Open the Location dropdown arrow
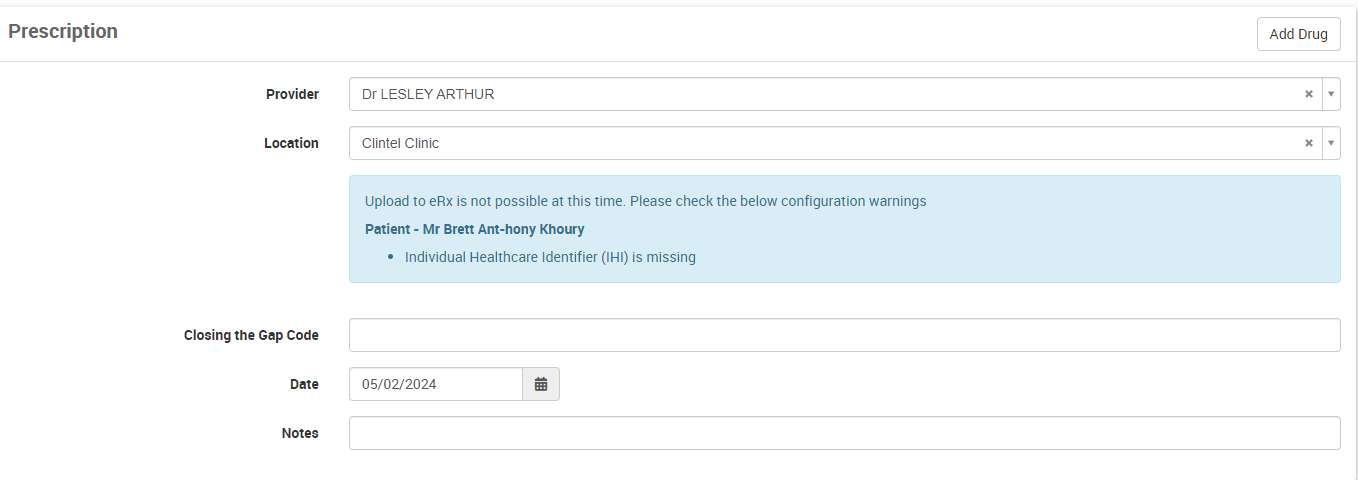Image resolution: width=1358 pixels, height=480 pixels. pyautogui.click(x=1331, y=143)
